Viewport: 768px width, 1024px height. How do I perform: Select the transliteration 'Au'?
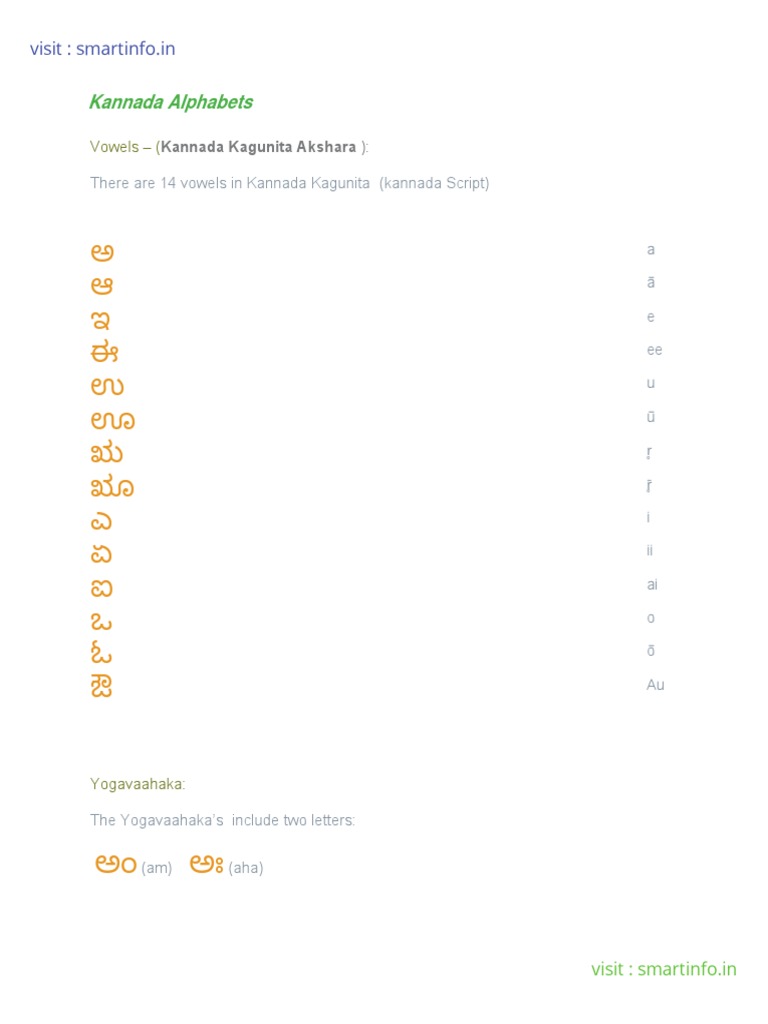(x=655, y=685)
